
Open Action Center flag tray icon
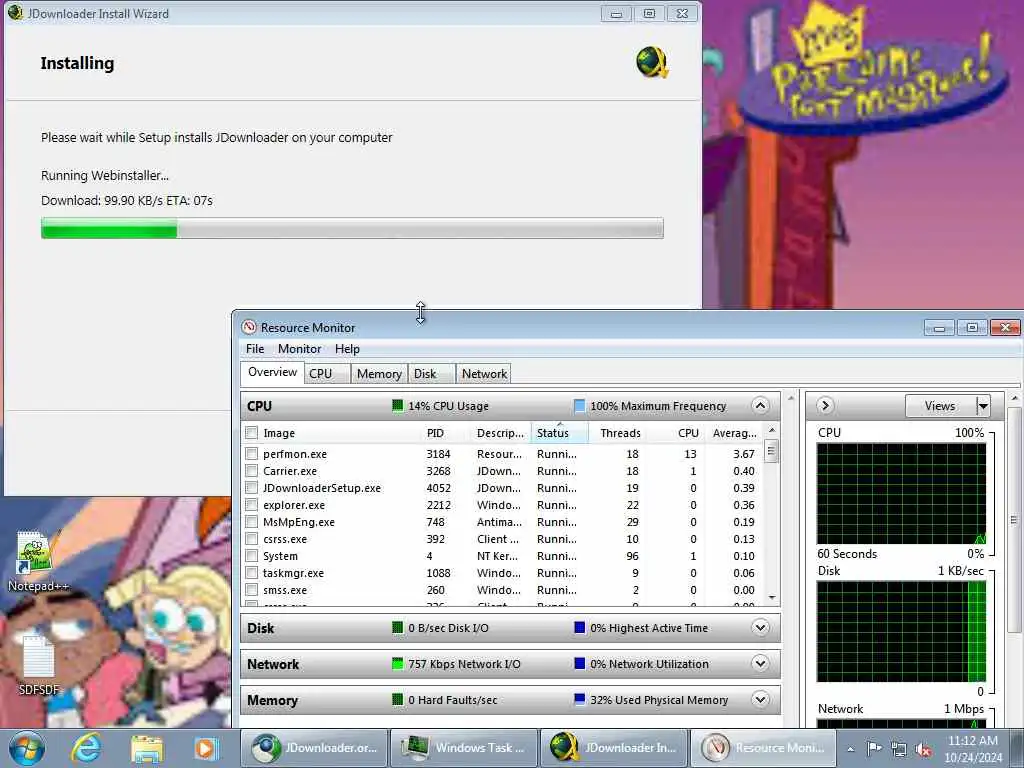(x=874, y=748)
